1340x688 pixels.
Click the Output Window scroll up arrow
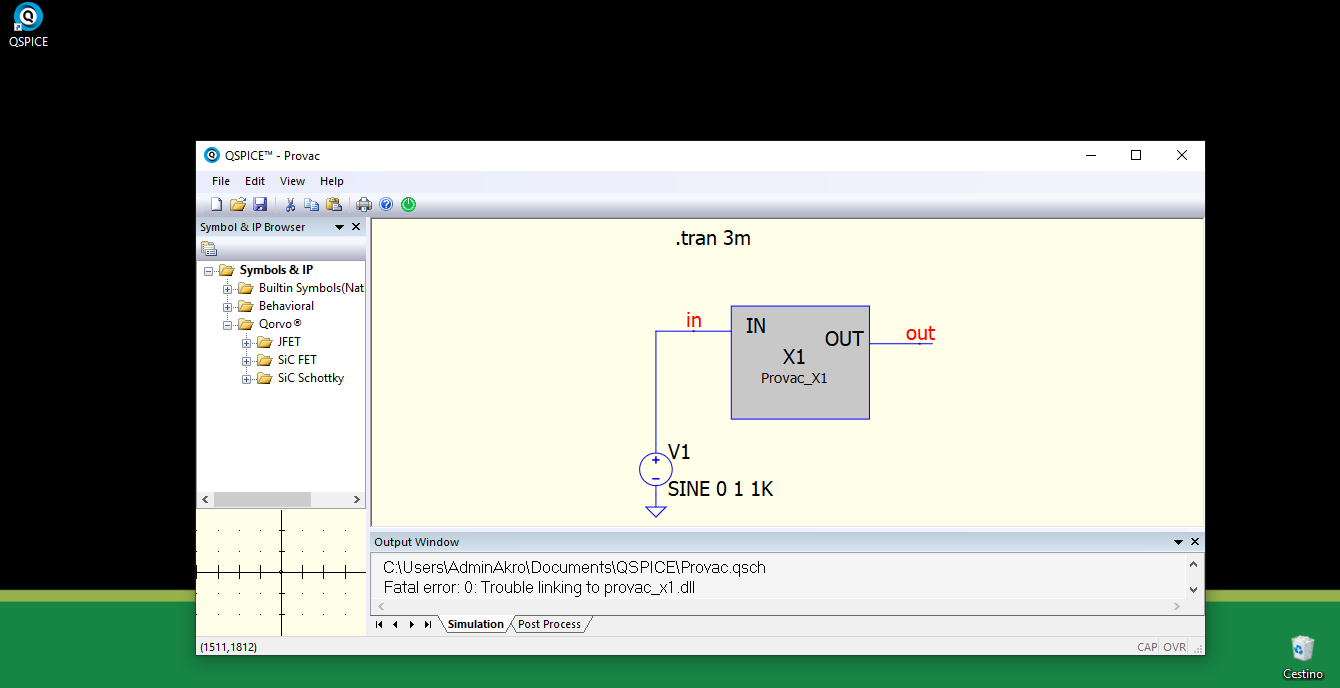click(1193, 564)
